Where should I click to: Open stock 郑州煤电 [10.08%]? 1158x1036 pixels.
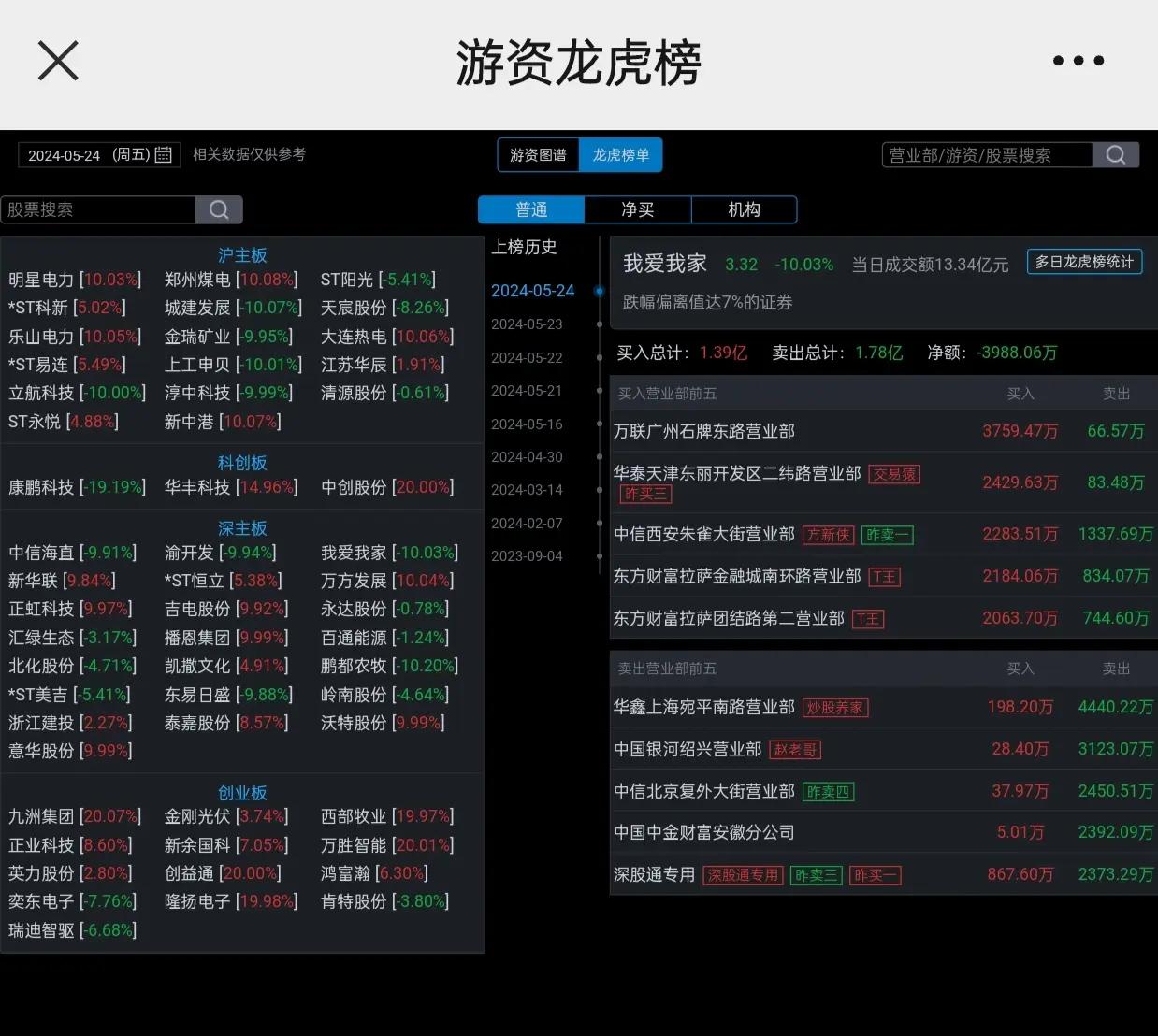[x=231, y=280]
